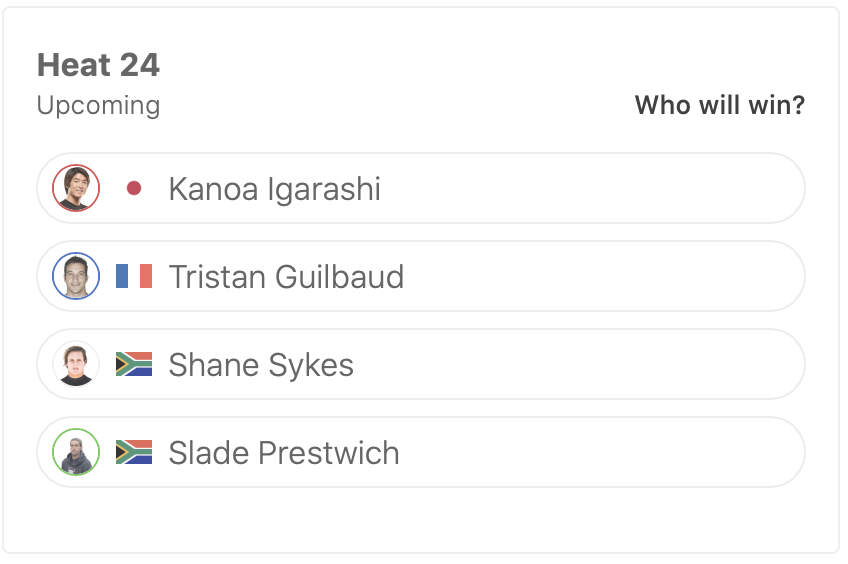The image size is (848, 564).
Task: Select the Kanoa Igarashi name text
Action: click(274, 189)
